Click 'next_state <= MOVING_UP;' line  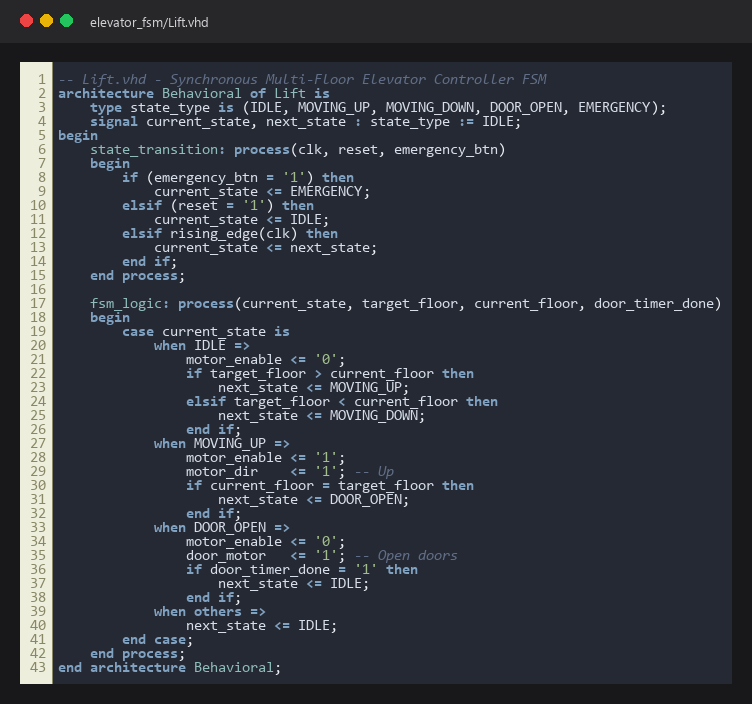pyautogui.click(x=313, y=387)
